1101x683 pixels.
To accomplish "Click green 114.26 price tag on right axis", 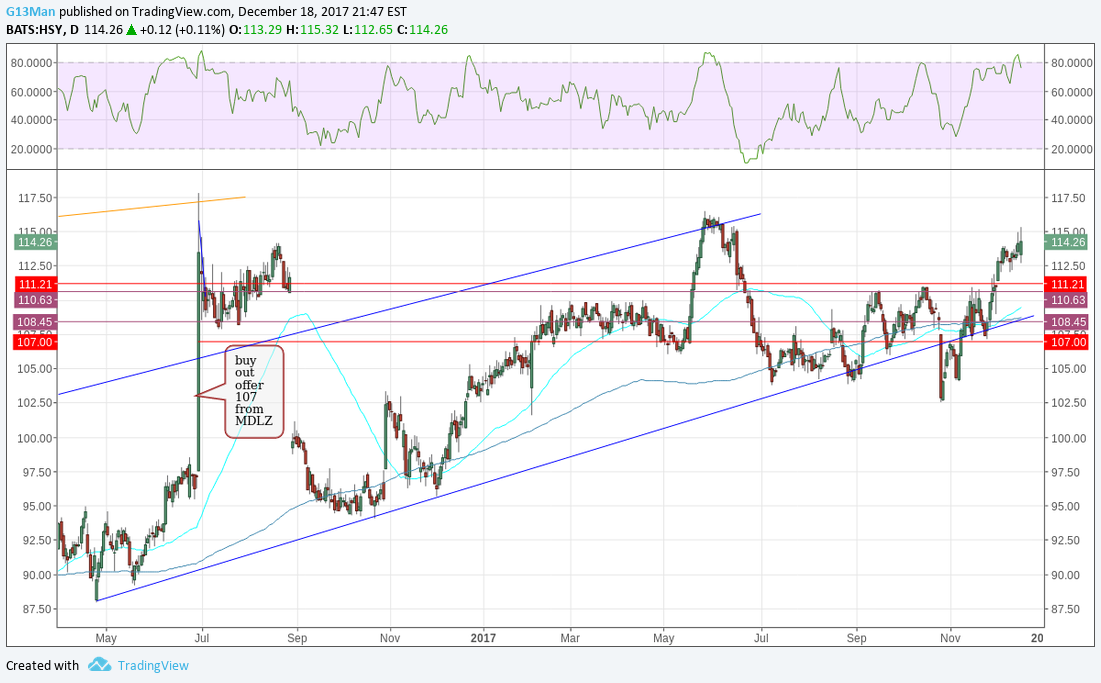I will pyautogui.click(x=1067, y=242).
